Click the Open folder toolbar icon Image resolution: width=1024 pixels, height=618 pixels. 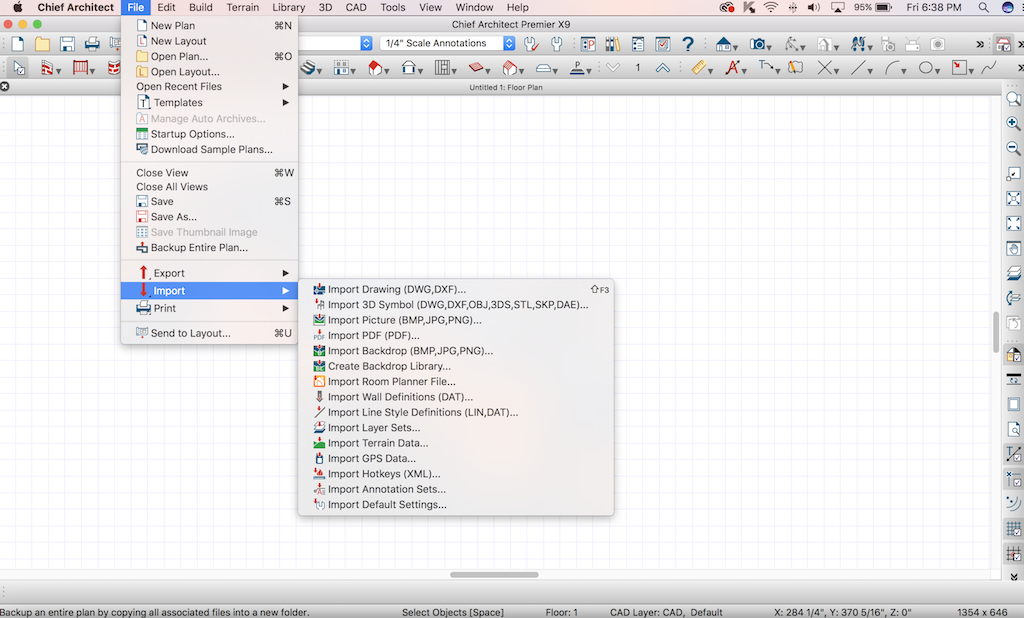[42, 44]
